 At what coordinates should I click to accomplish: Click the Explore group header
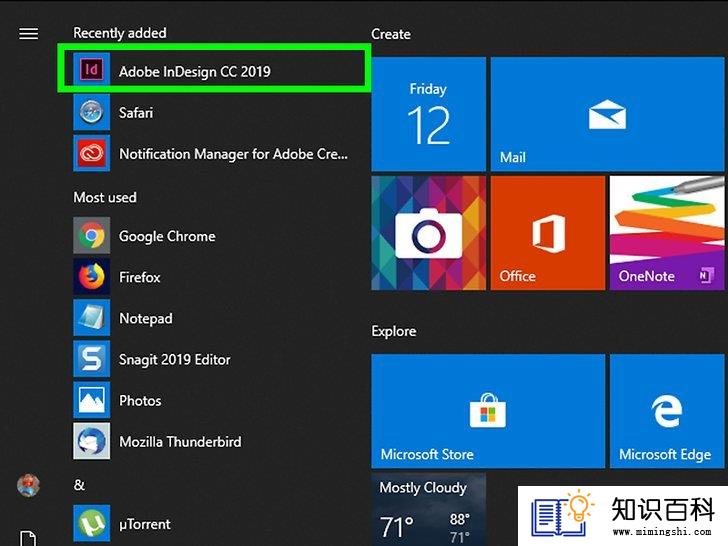394,331
